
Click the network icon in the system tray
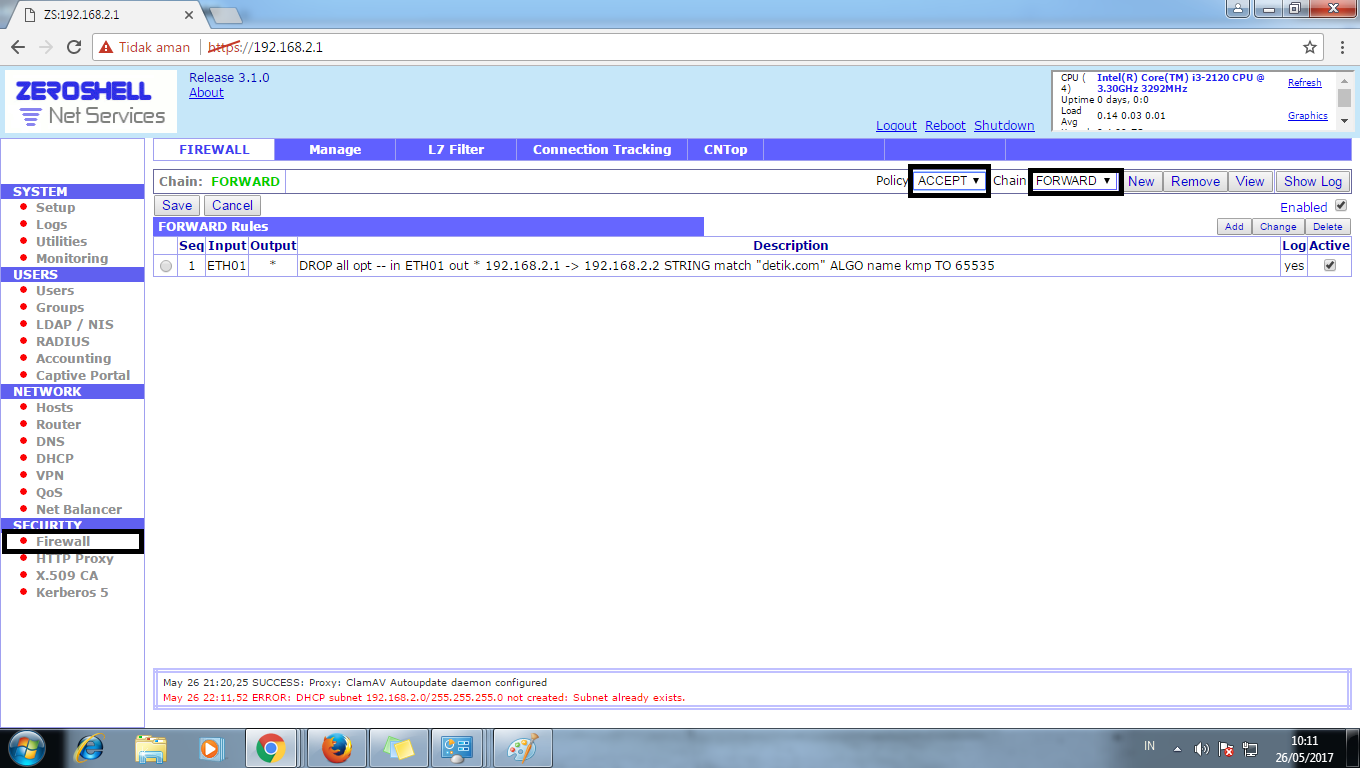coord(1250,747)
